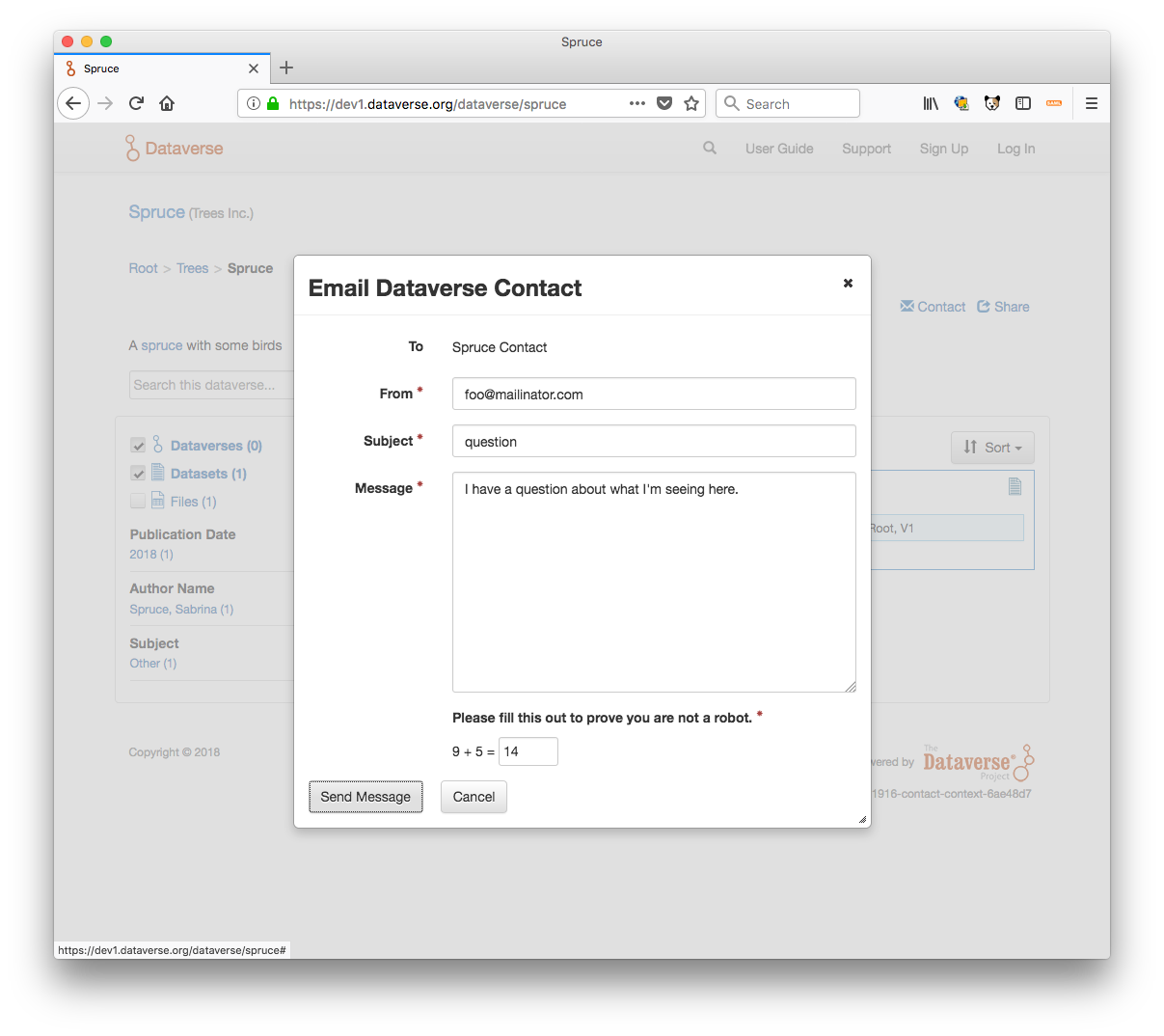Go to the browser home page
The width and height of the screenshot is (1164, 1036).
(167, 103)
